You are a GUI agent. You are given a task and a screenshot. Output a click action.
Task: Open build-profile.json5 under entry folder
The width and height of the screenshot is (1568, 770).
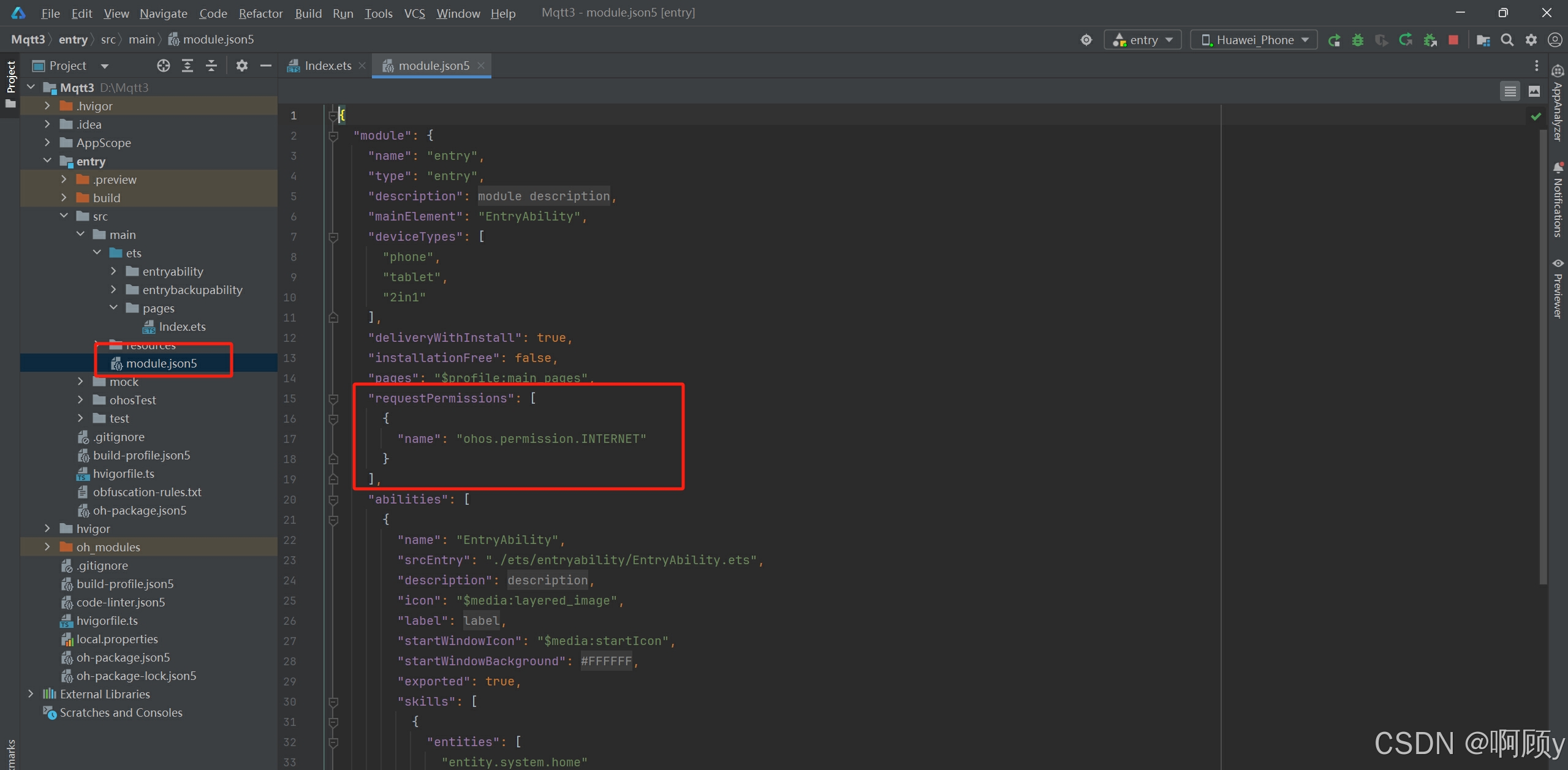pos(141,455)
